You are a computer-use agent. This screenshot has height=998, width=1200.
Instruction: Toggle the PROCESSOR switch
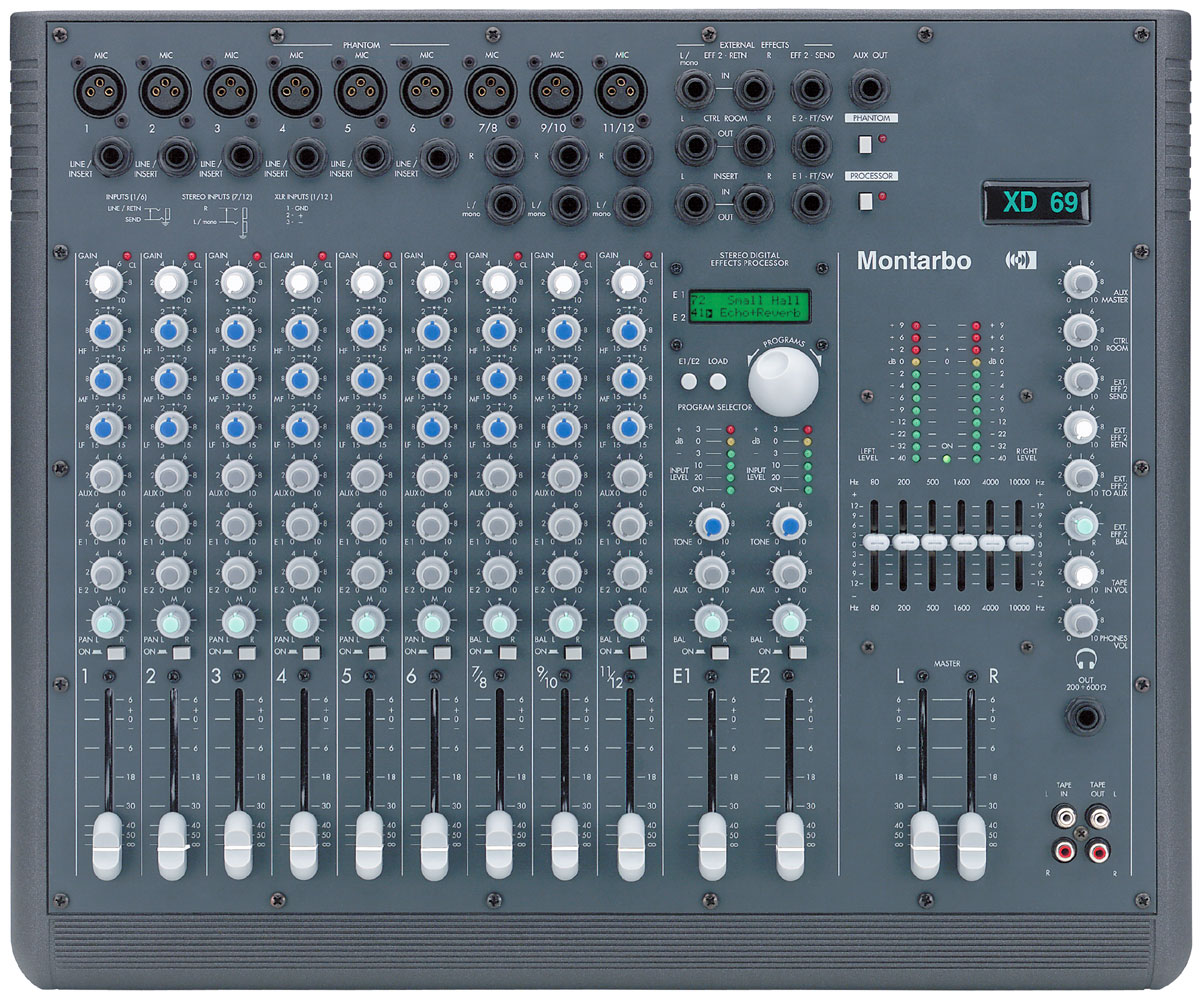coord(865,200)
